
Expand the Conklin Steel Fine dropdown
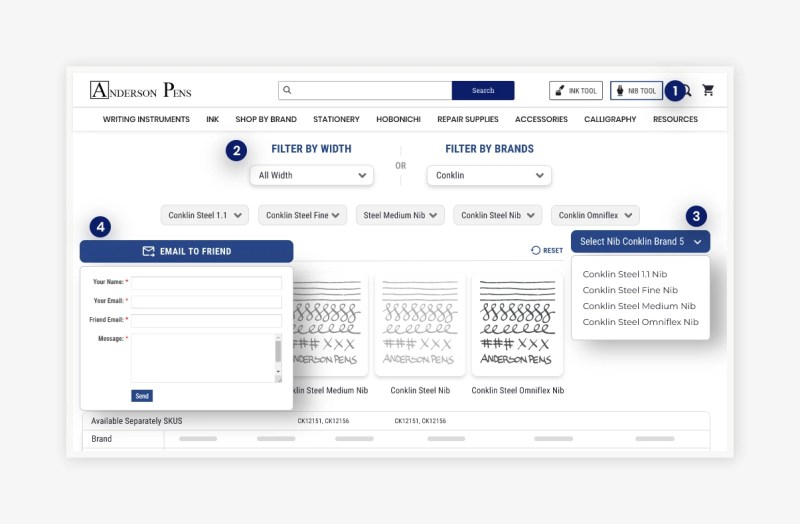pos(303,215)
